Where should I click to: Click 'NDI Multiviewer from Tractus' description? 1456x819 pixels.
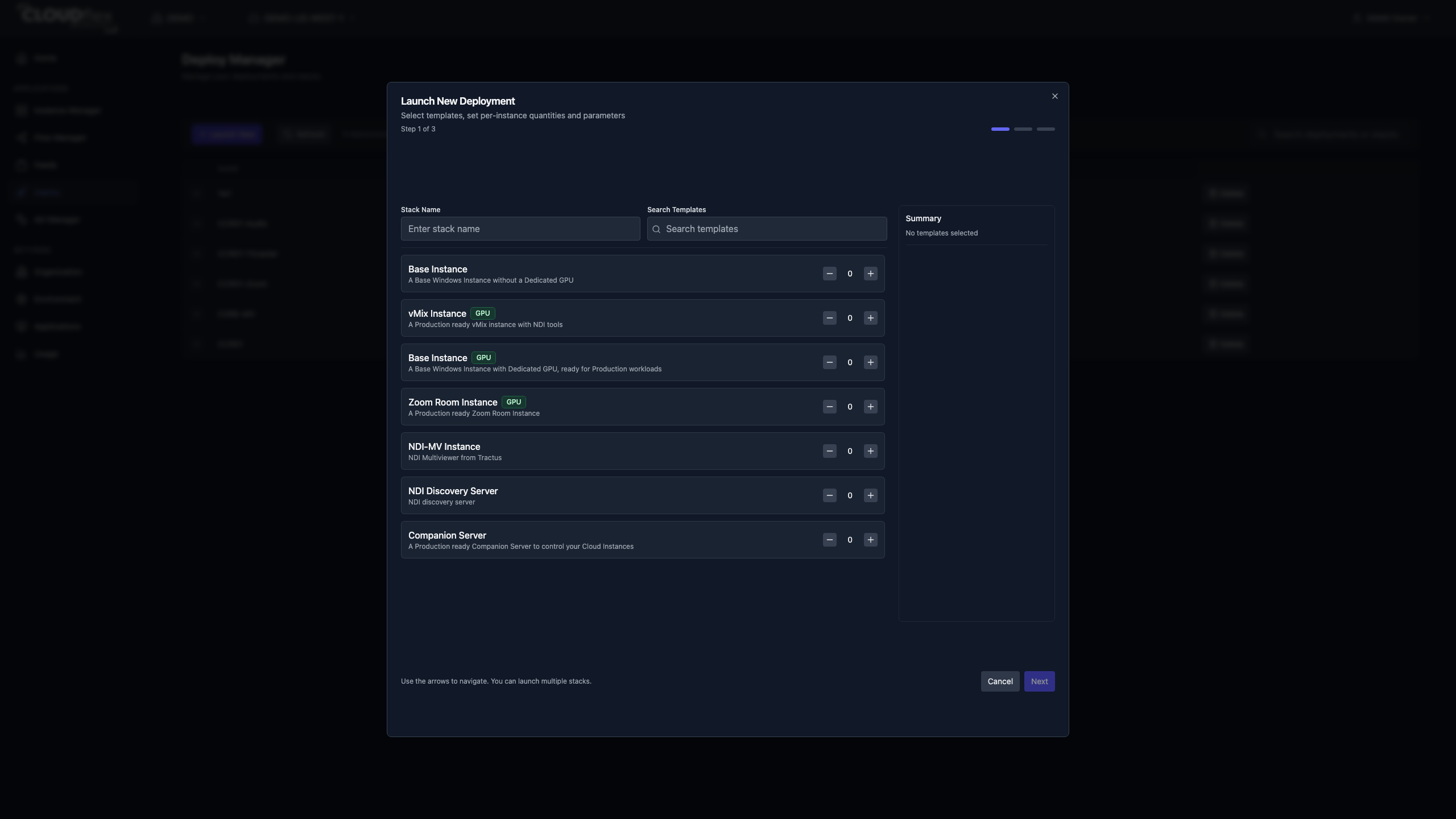coord(455,458)
